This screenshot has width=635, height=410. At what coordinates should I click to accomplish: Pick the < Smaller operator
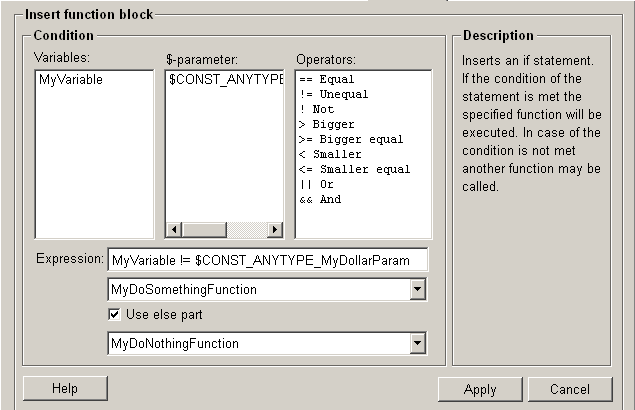(330, 154)
